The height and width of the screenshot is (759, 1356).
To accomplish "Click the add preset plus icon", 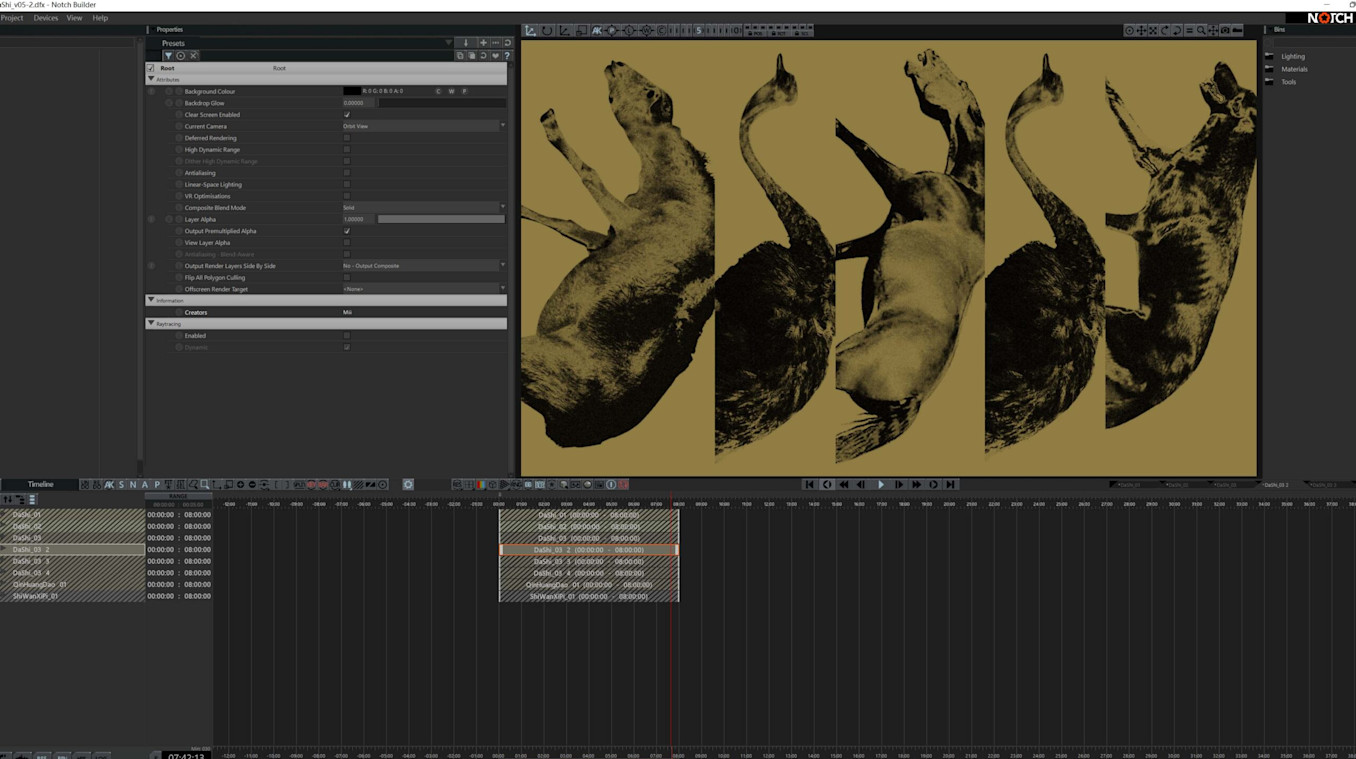I will point(483,43).
